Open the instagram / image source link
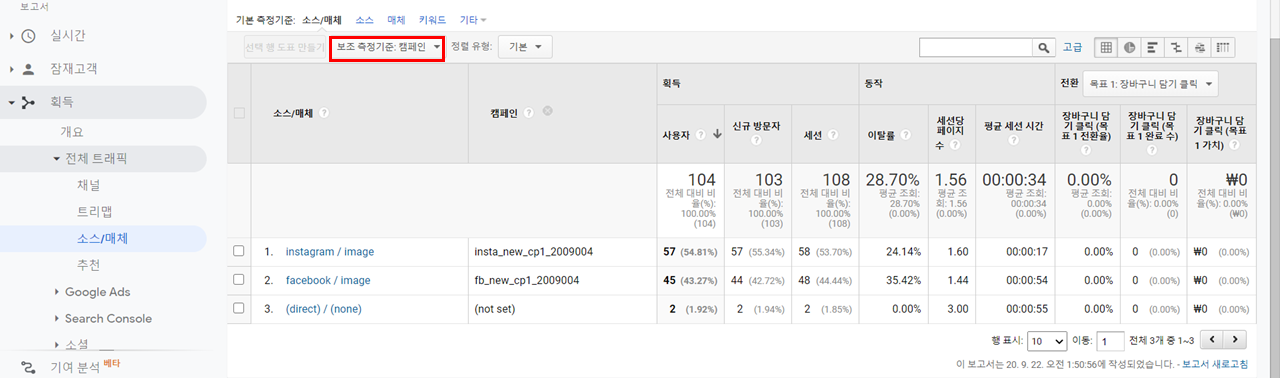1280x378 pixels. point(328,252)
